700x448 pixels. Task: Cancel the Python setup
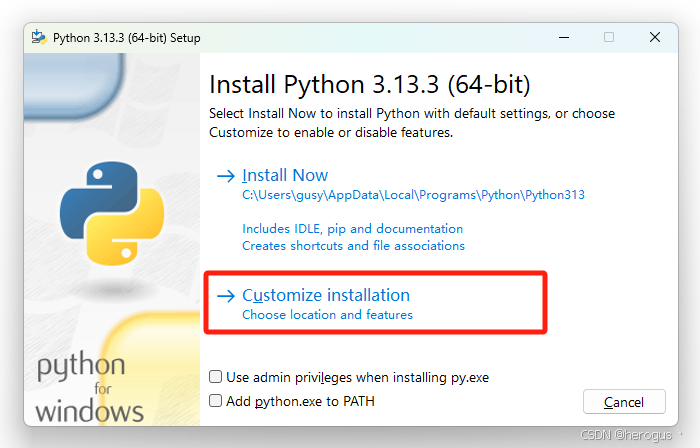coord(624,402)
